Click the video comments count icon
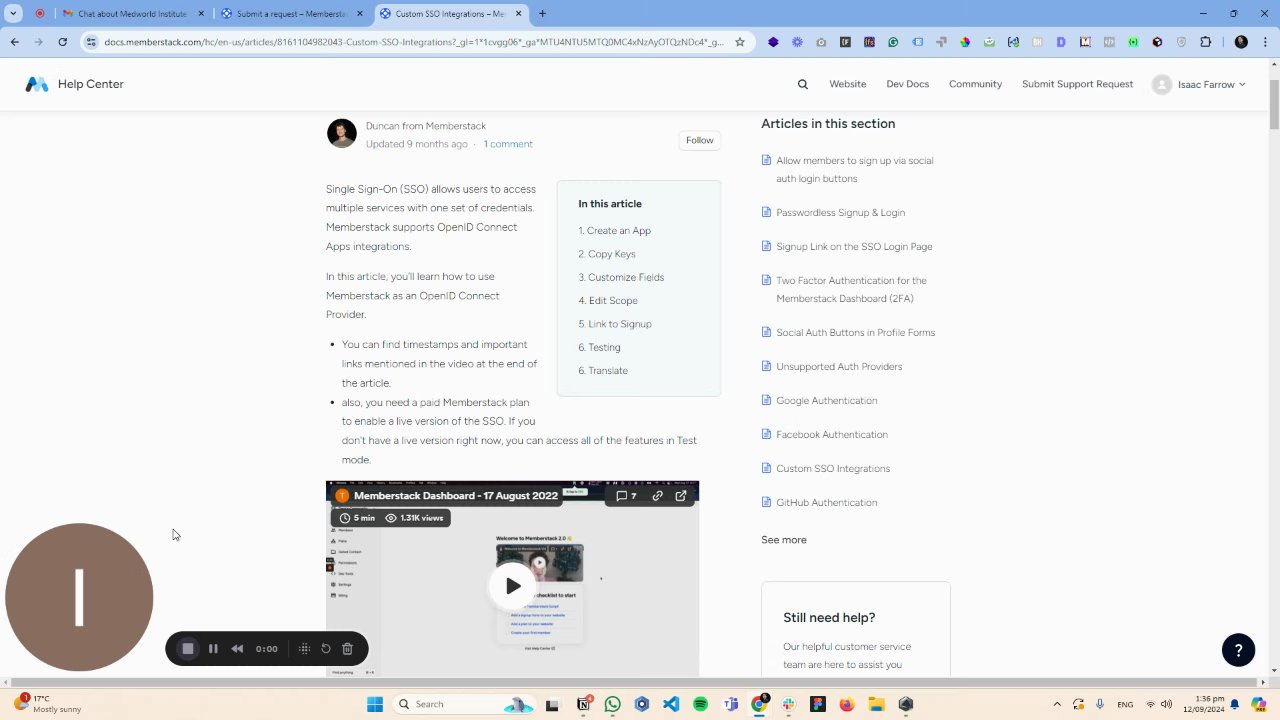 click(626, 496)
